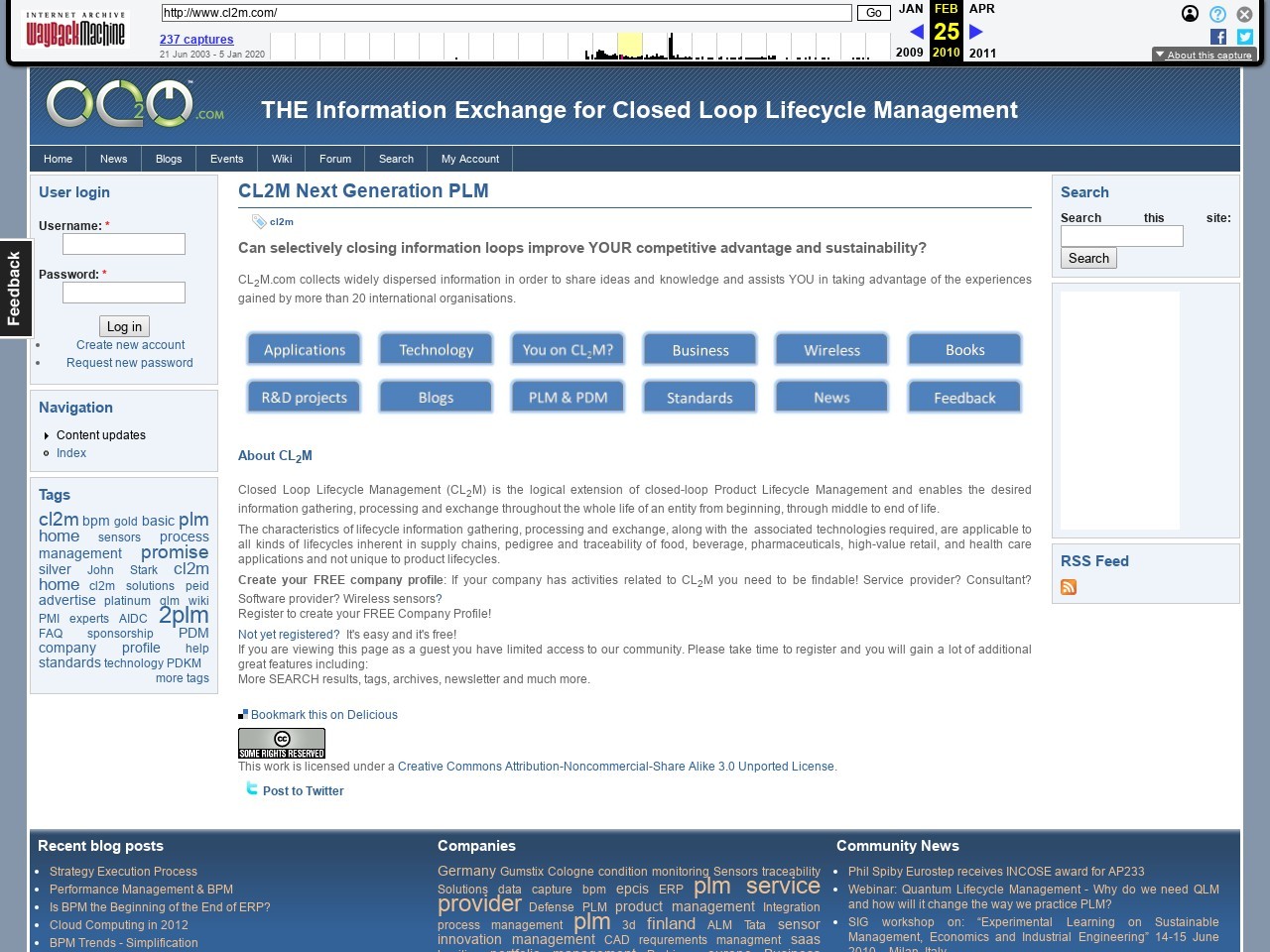Click the RSS feed orange icon
The image size is (1270, 952).
click(x=1069, y=587)
